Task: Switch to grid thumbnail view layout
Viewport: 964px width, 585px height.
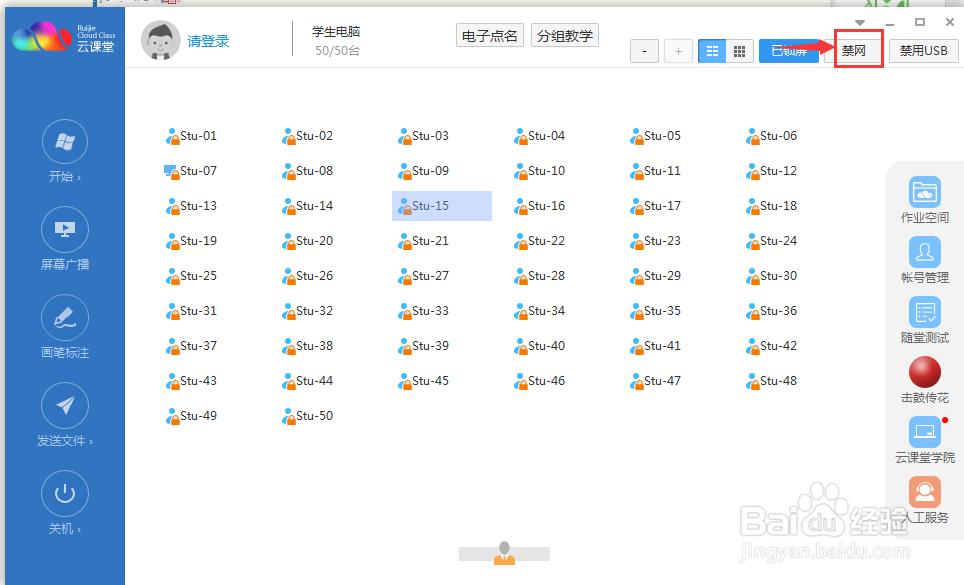Action: (740, 51)
